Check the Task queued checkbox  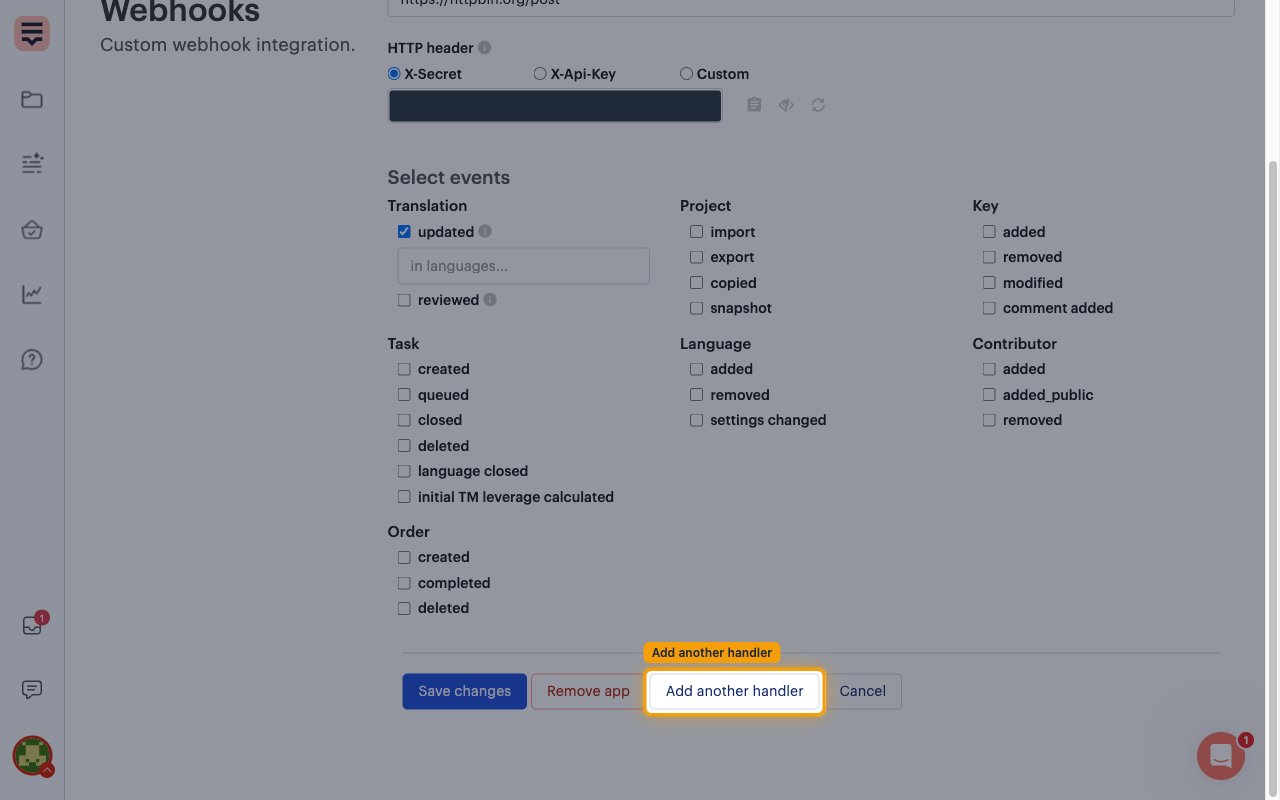(404, 395)
